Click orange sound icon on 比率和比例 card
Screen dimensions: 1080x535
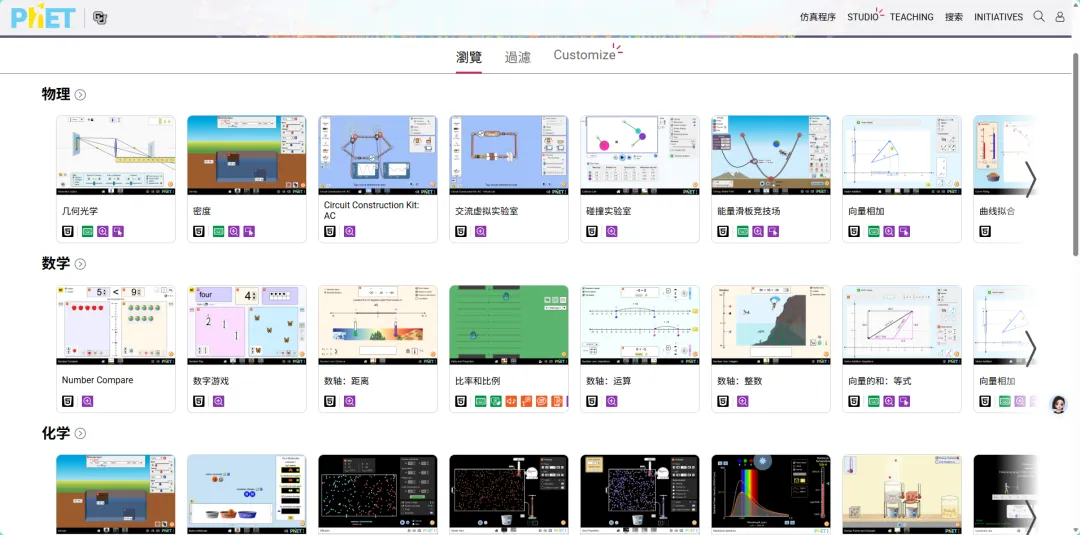coord(511,401)
